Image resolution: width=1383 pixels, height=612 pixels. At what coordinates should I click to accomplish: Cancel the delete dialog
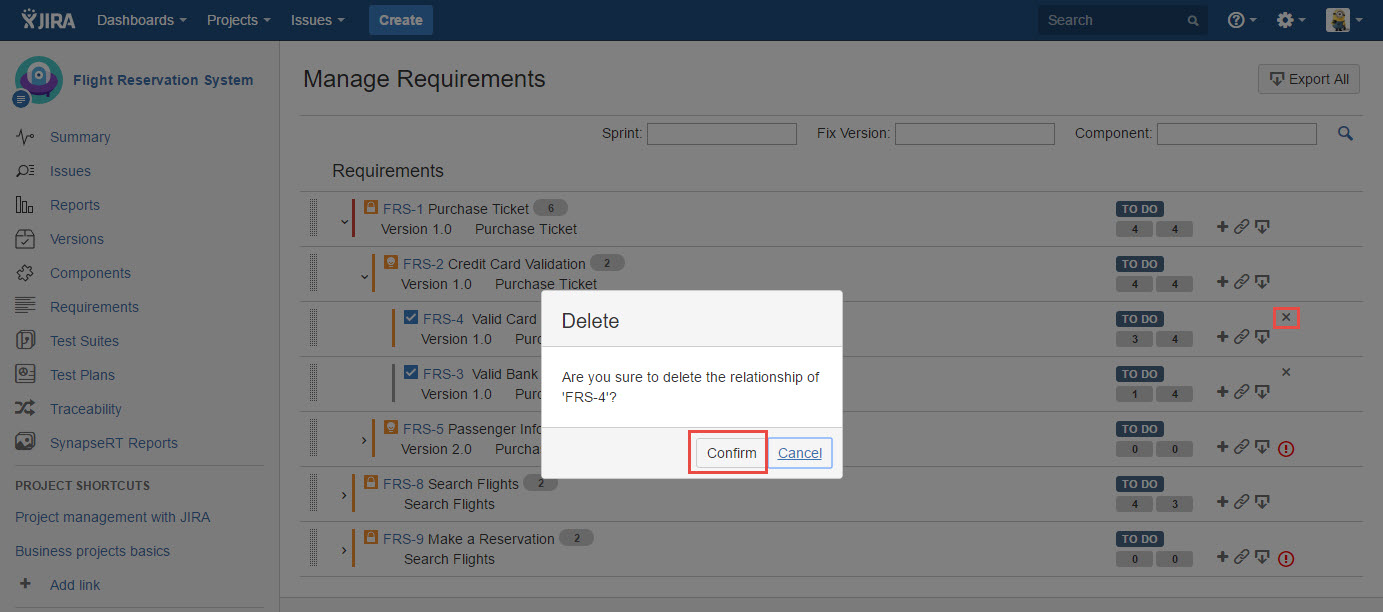point(800,453)
